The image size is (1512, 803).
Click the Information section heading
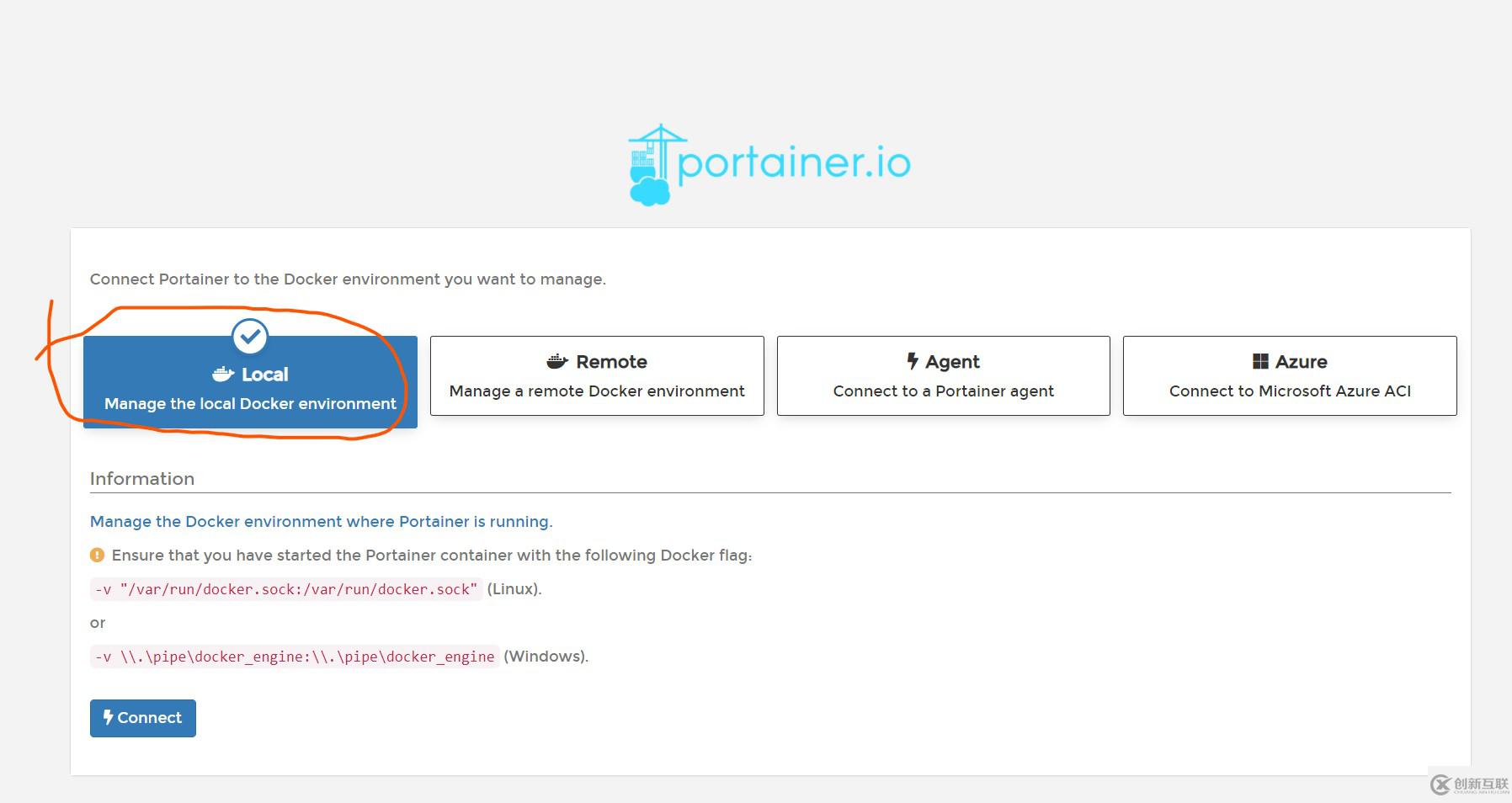pyautogui.click(x=142, y=479)
